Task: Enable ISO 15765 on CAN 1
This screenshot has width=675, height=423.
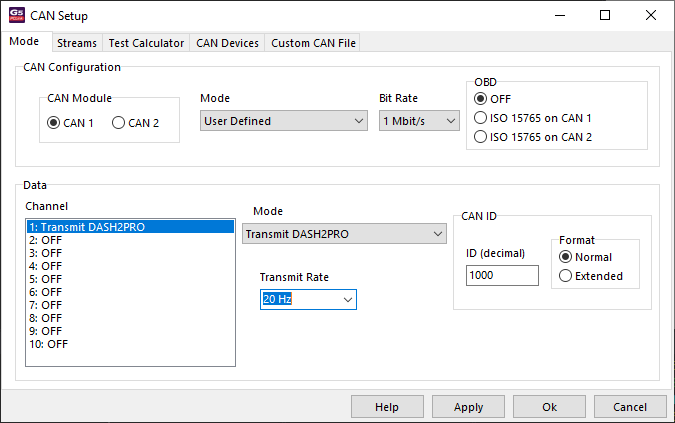Action: [481, 118]
